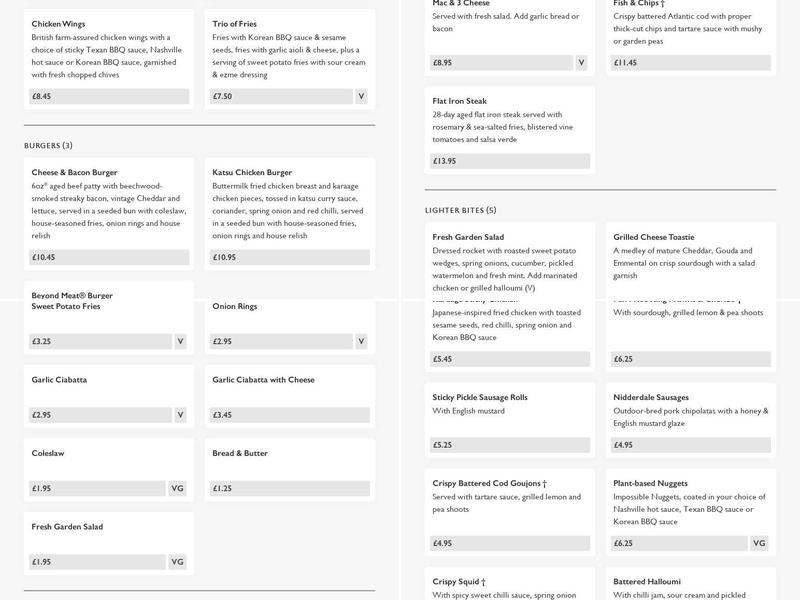Click the £8.45 Chicken Wings price bar
Viewport: 800px width, 600px height.
tap(109, 97)
